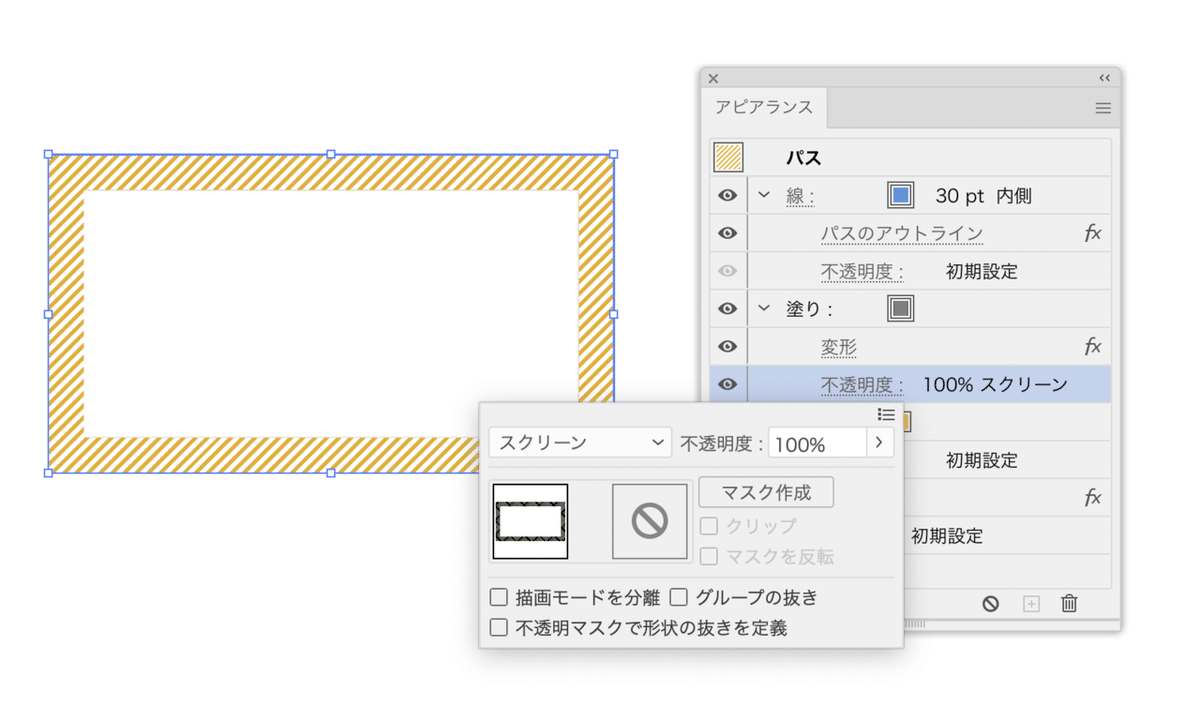Click the underlined パスのアウトライン text
The image size is (1200, 721).
pyautogui.click(x=900, y=232)
